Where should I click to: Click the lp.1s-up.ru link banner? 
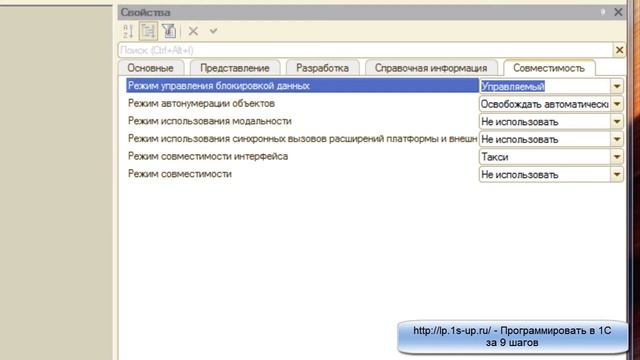[x=512, y=337]
